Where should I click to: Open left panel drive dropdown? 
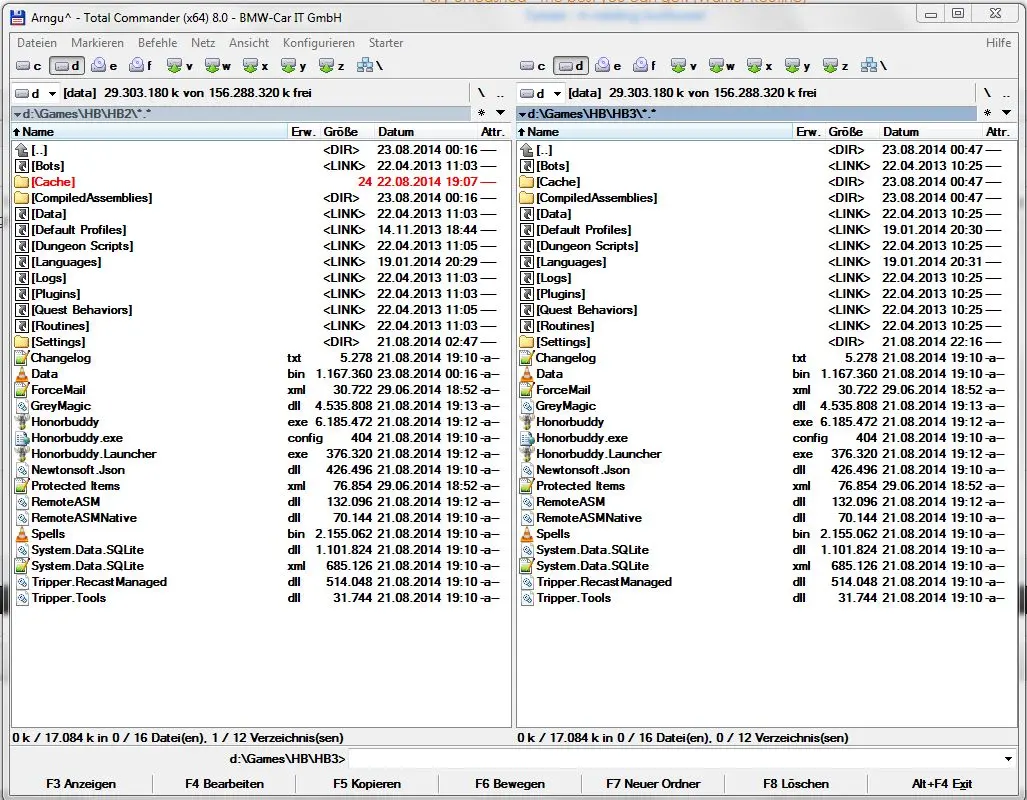tap(35, 93)
